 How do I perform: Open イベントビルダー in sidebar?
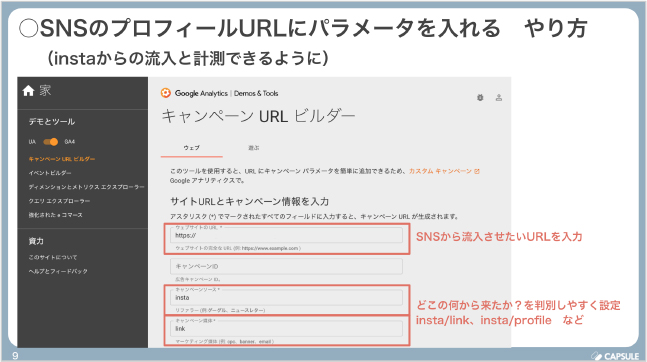[50, 173]
